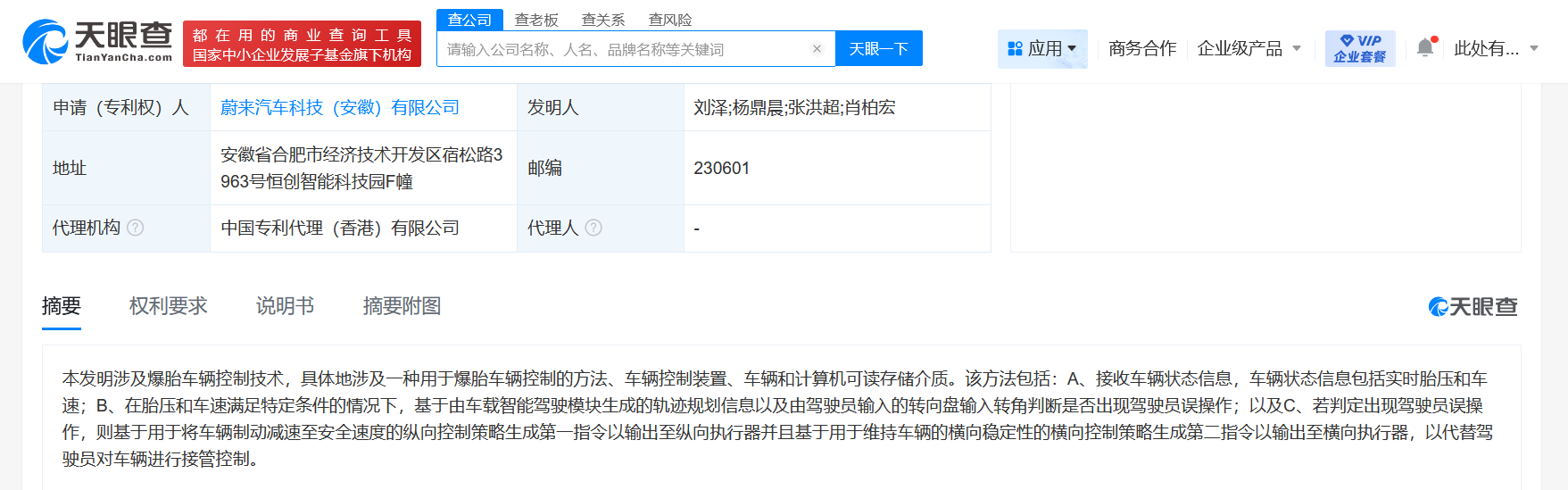1568x490 pixels.
Task: Switch to the 说明书 tab
Action: coord(285,306)
